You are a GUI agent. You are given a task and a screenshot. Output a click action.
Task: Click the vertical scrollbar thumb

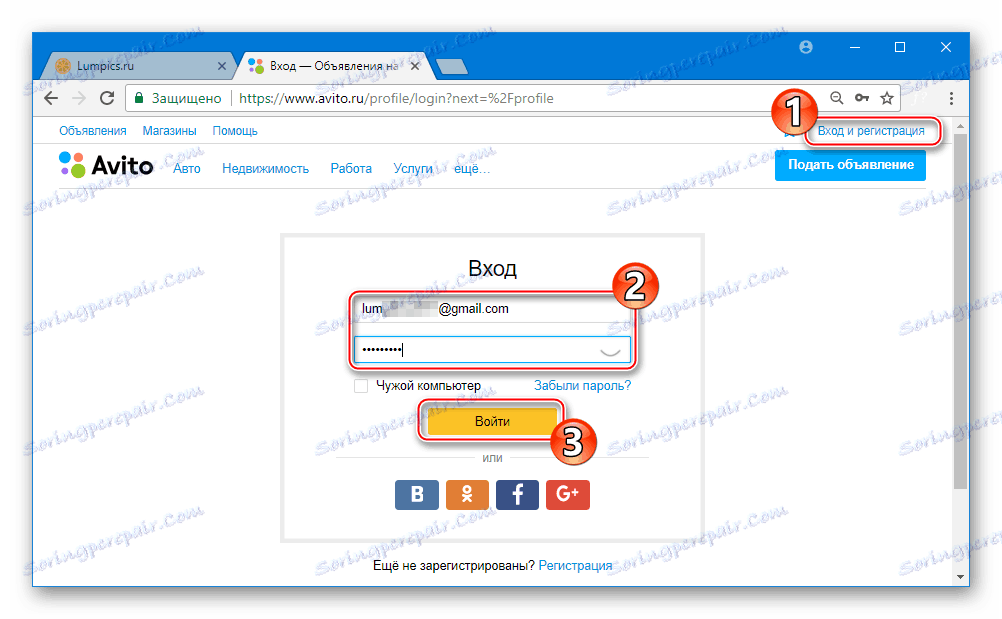click(x=960, y=312)
